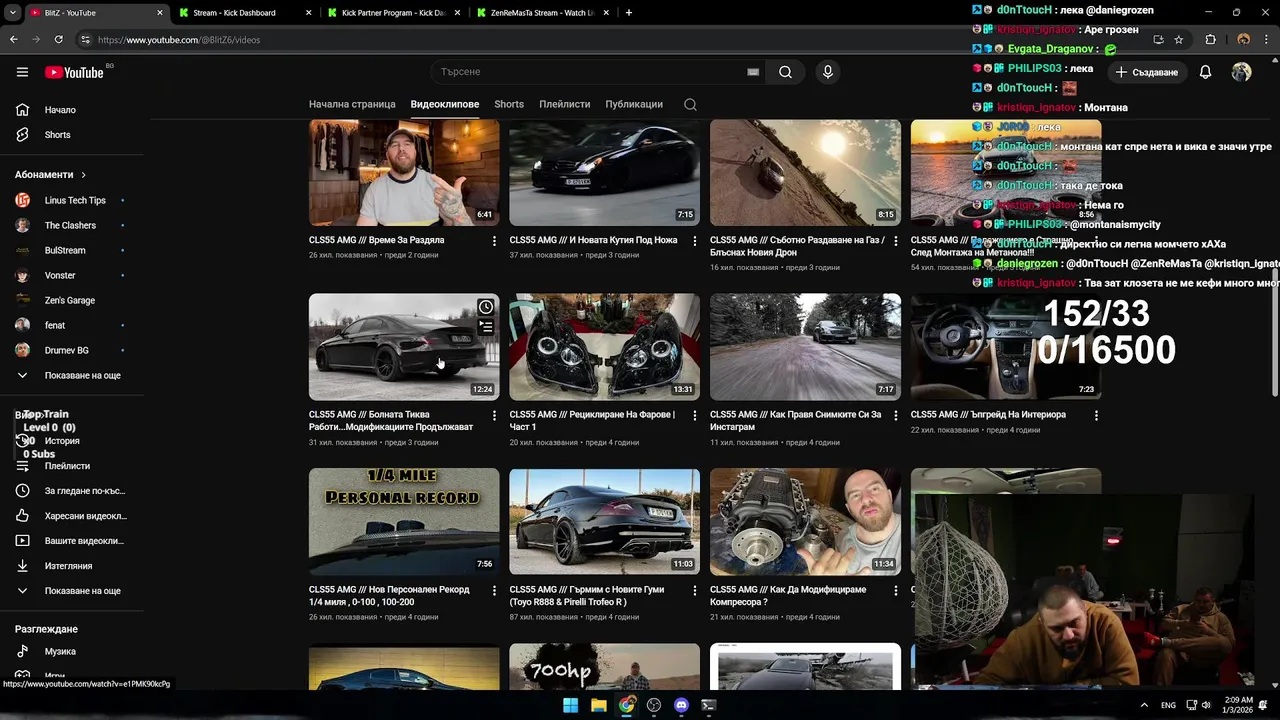Open options for 'Как Да Модифицираме Компресора' video
The image size is (1280, 720).
[895, 590]
